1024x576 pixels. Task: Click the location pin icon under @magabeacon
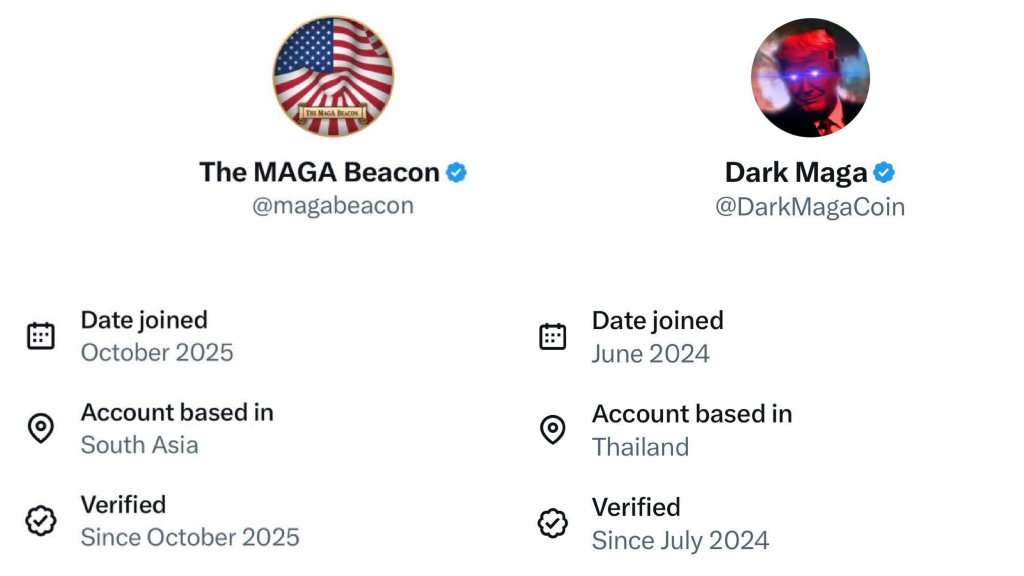41,428
